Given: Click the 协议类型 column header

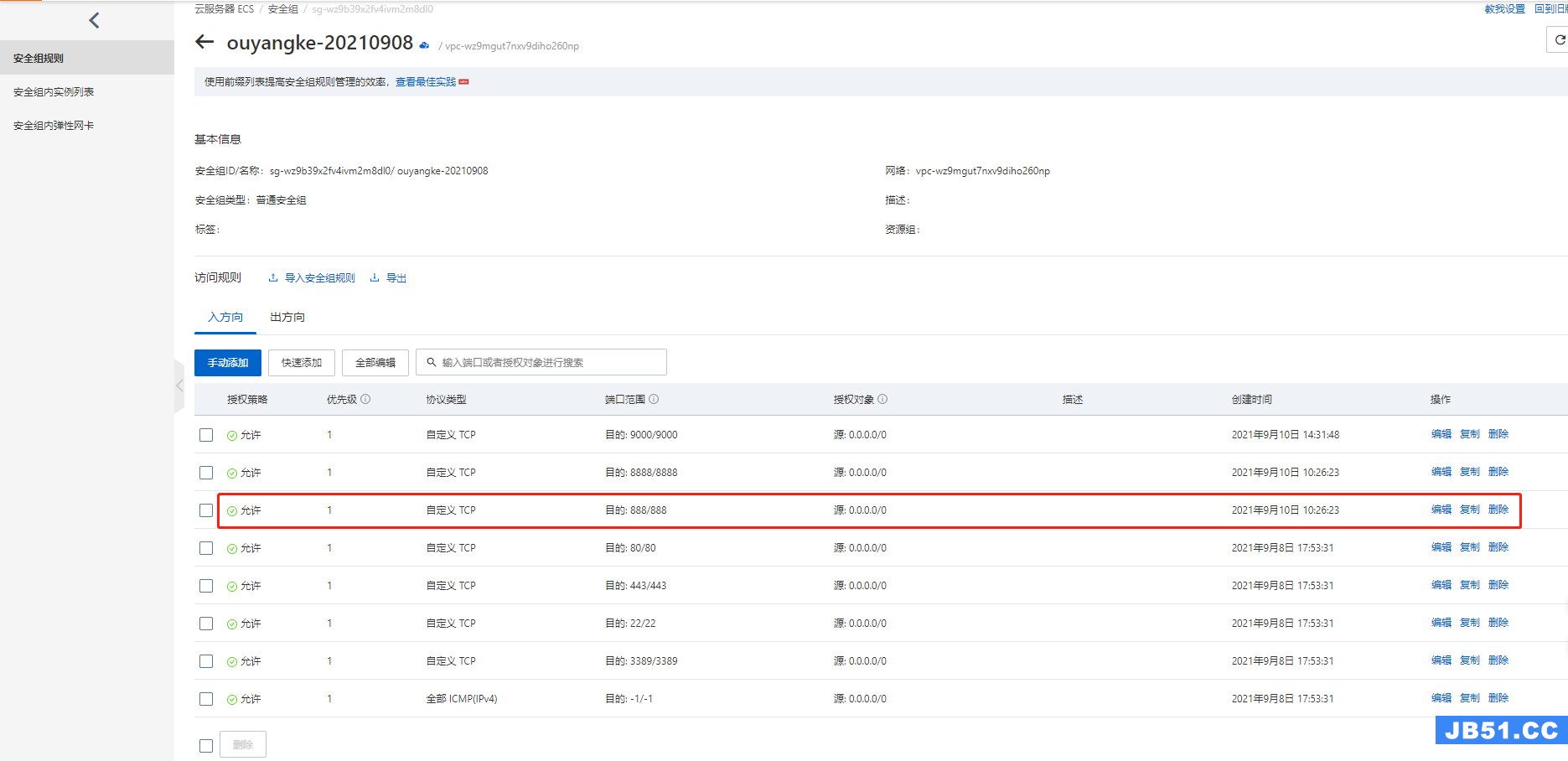Looking at the screenshot, I should click(446, 400).
